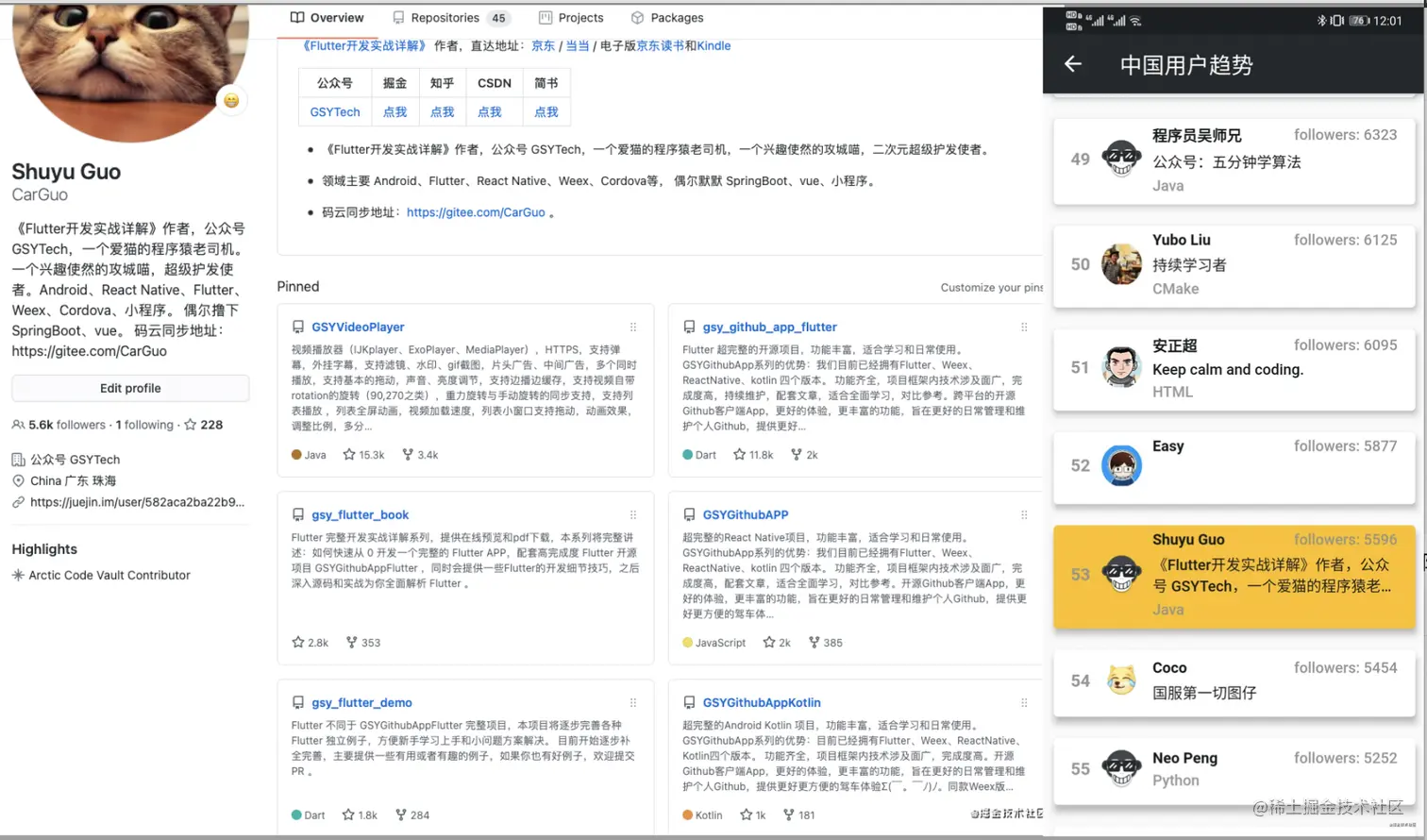The width and height of the screenshot is (1427, 840).
Task: Click the 181 forks on GSYGithubAppKotlin
Action: point(799,815)
